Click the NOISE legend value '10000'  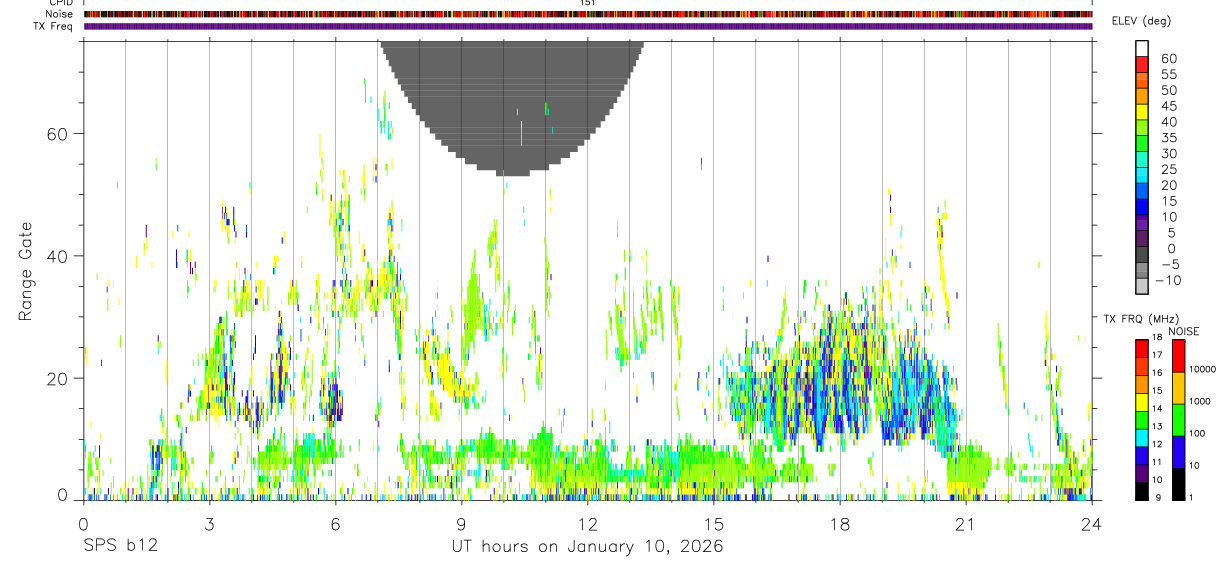(x=1202, y=370)
